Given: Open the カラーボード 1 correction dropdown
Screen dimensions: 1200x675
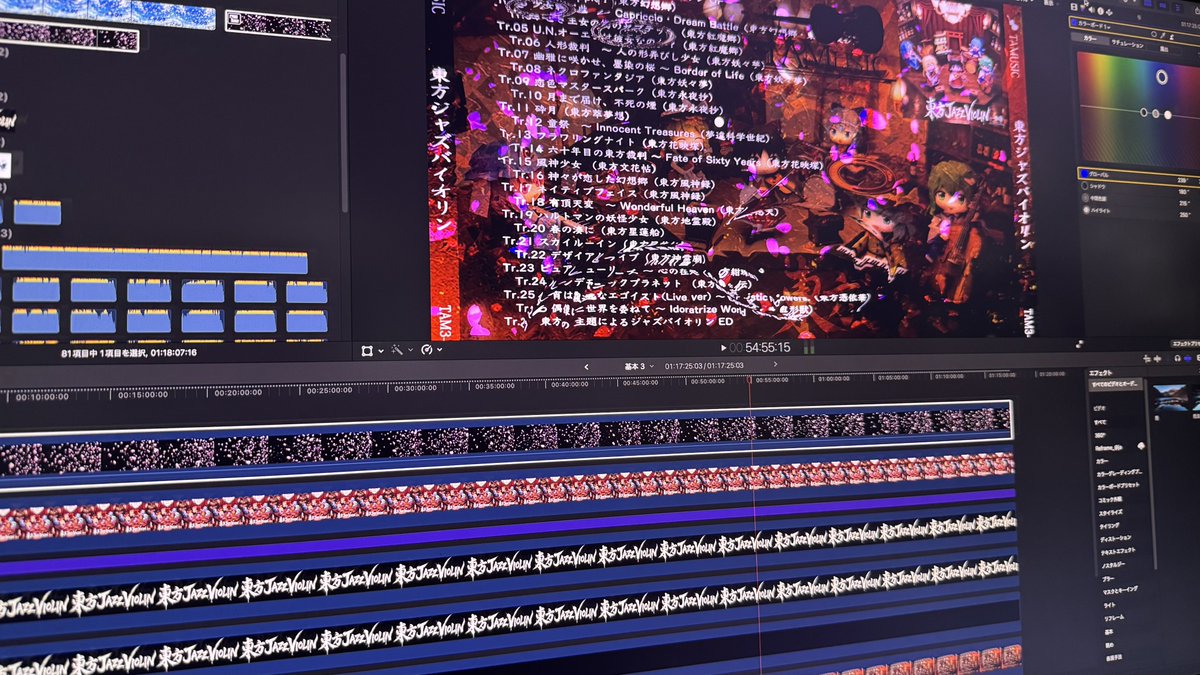Looking at the screenshot, I should point(1093,24).
